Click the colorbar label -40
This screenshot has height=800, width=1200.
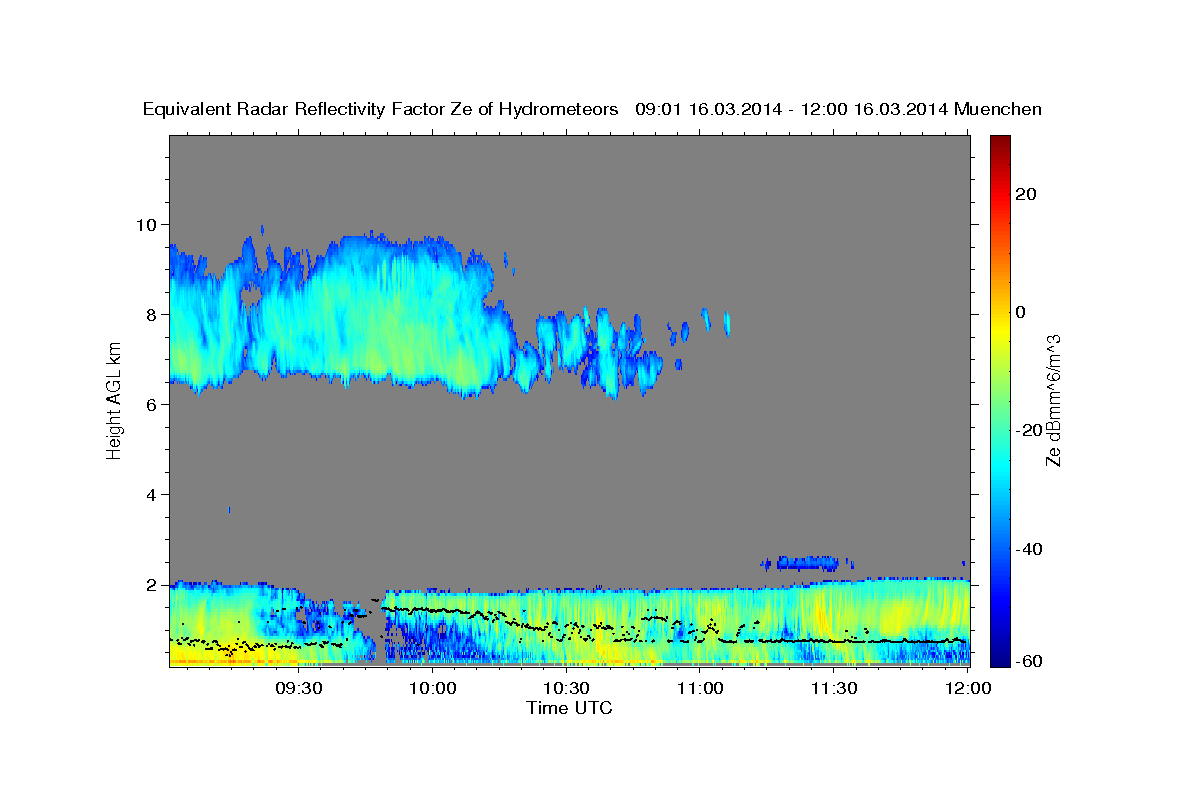click(x=1031, y=549)
